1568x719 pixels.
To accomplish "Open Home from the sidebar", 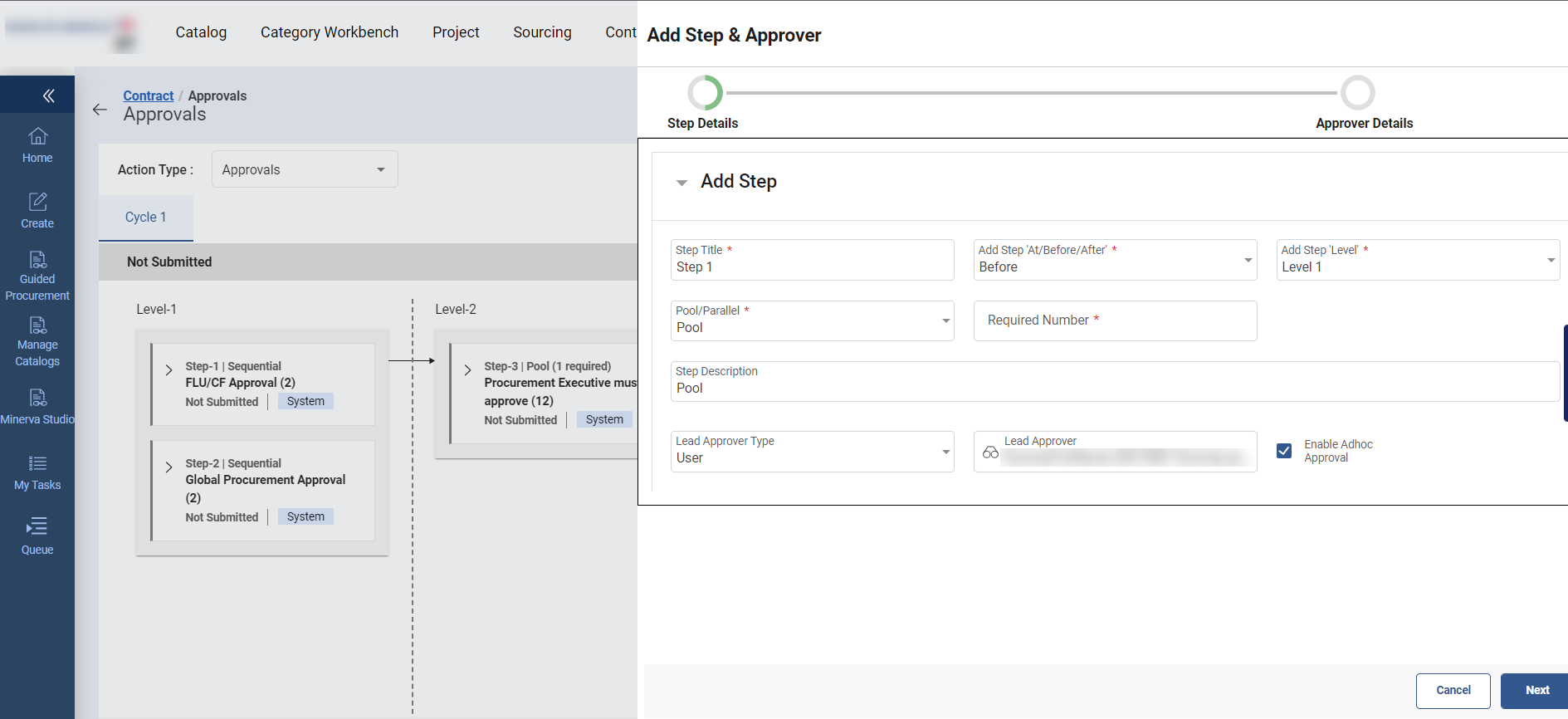I will [x=37, y=145].
